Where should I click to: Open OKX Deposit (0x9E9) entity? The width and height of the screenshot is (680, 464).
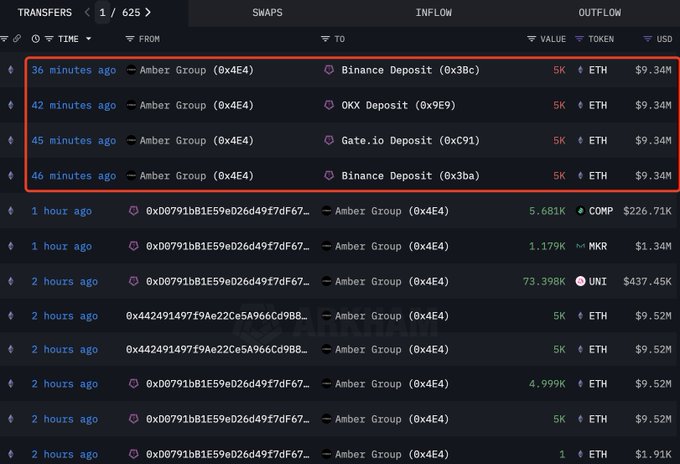tap(398, 105)
